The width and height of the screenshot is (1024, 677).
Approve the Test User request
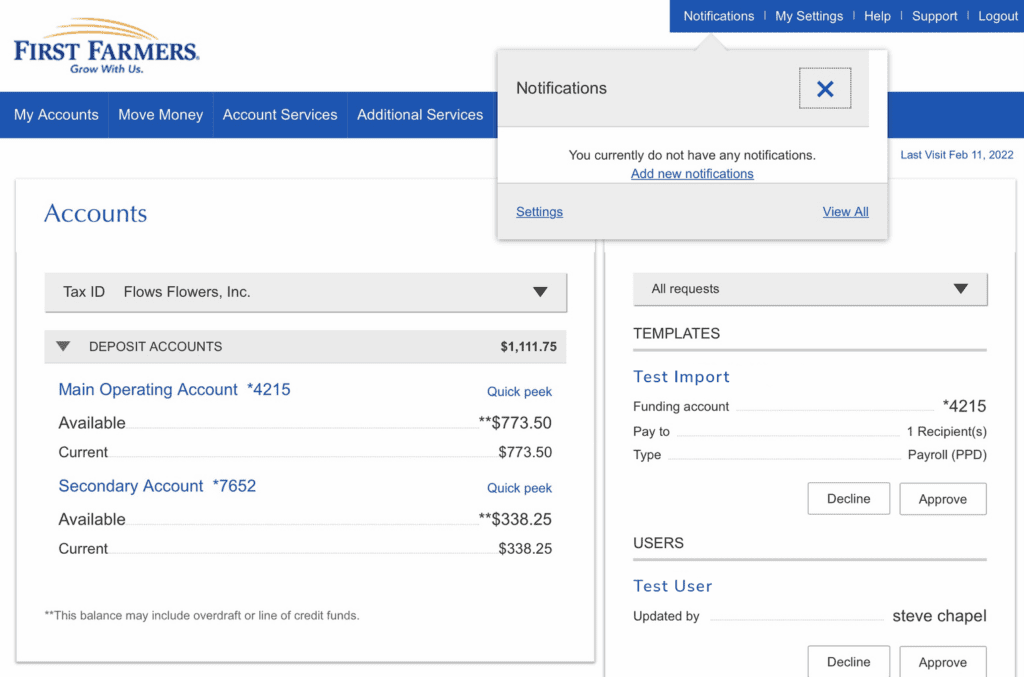click(942, 661)
